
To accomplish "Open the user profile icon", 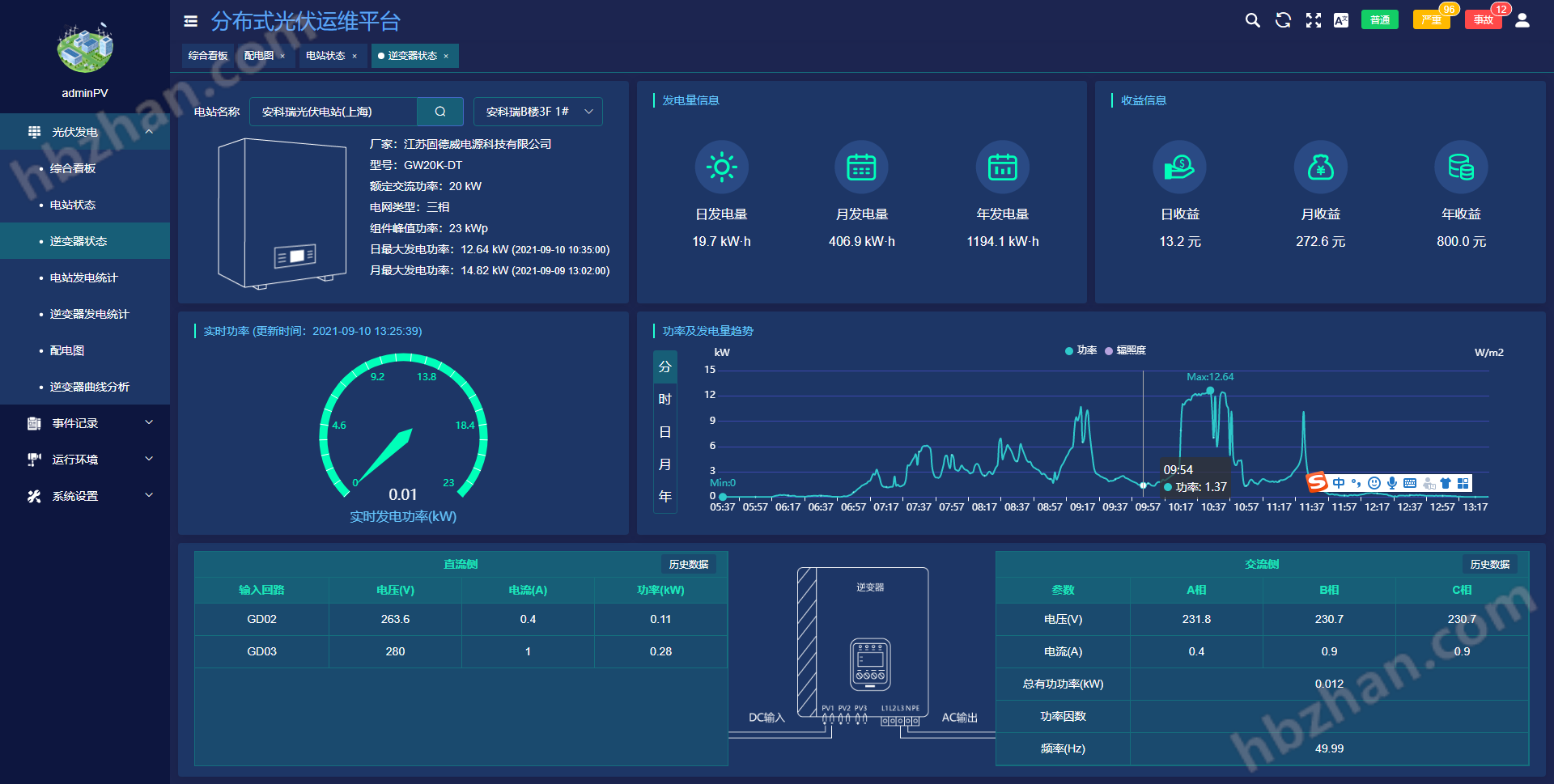I will [1522, 20].
